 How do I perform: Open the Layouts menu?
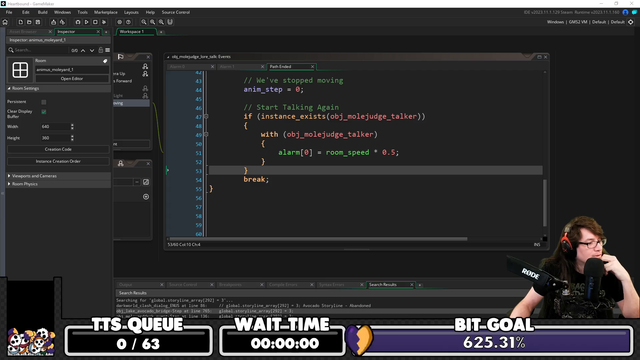[x=131, y=12]
